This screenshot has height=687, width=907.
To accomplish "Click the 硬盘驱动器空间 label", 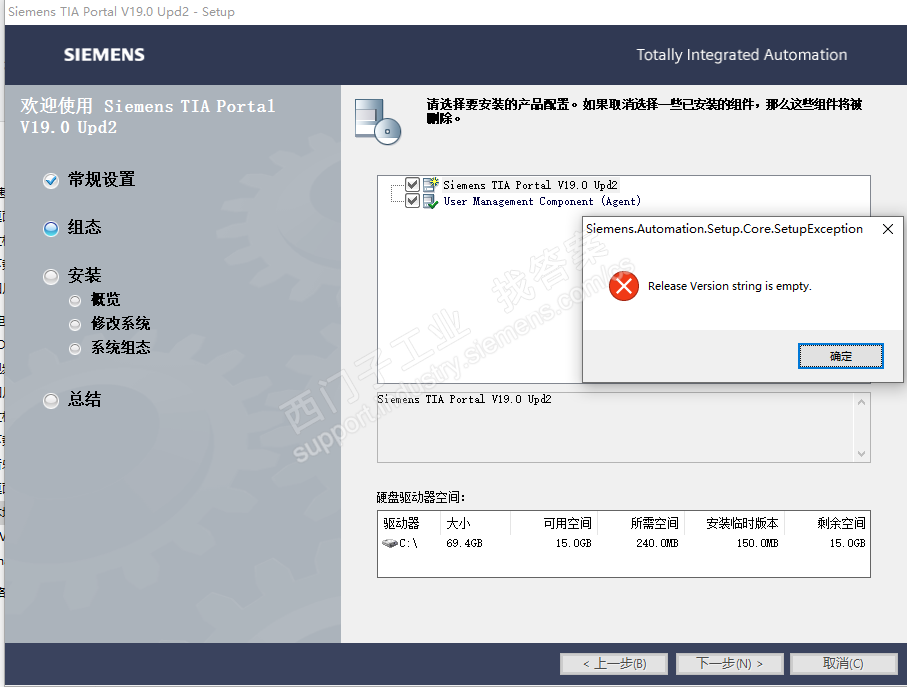I will pyautogui.click(x=421, y=497).
